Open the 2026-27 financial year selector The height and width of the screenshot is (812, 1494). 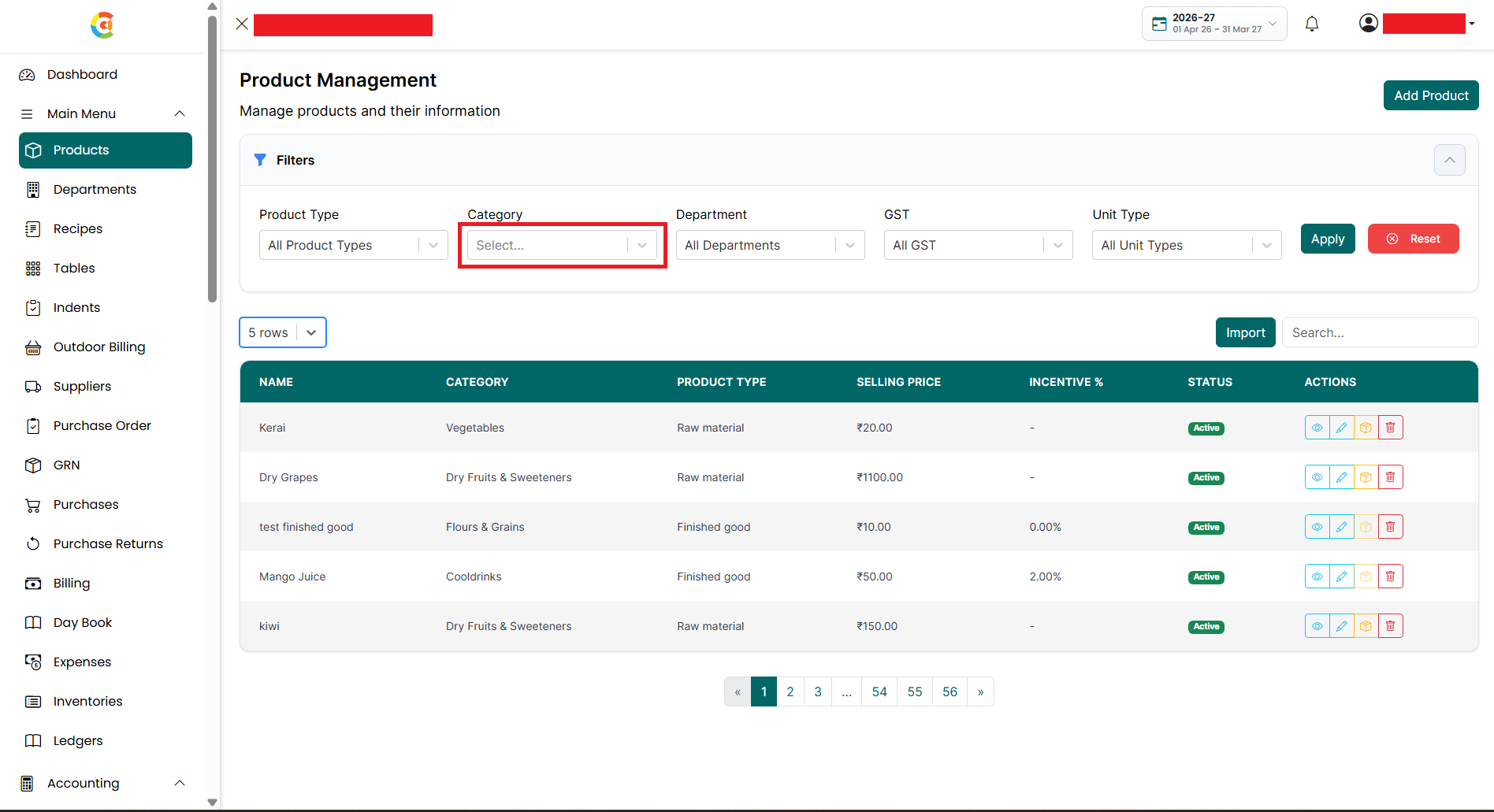click(x=1214, y=24)
